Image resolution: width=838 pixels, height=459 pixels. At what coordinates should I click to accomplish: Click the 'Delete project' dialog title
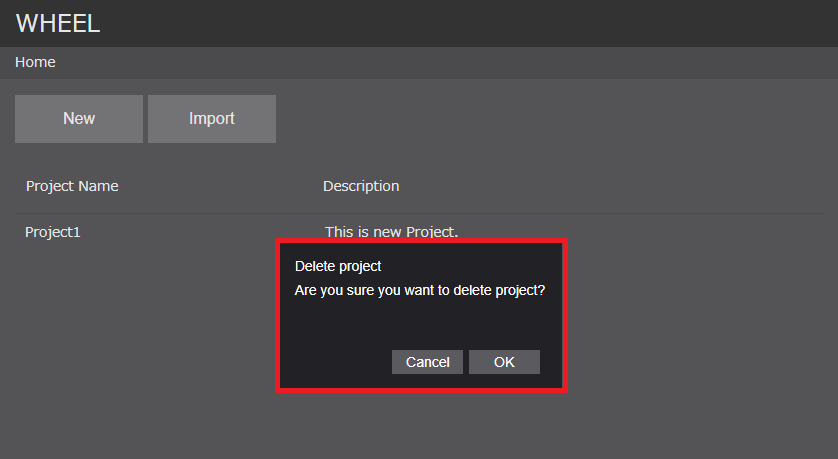(x=338, y=267)
